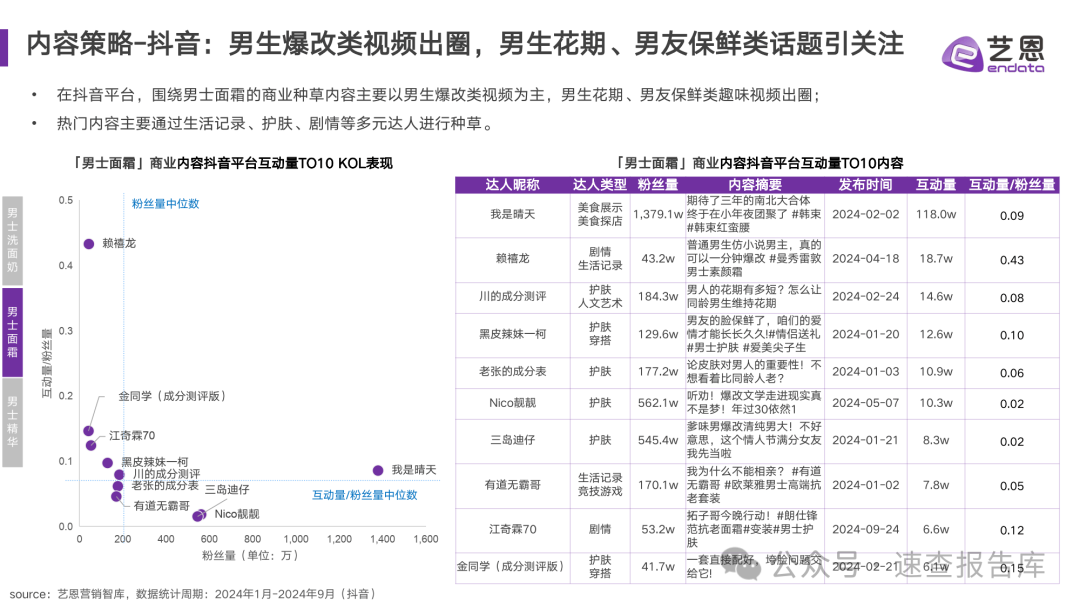
Task: Click the Nico靓靓 name cell in table
Action: coord(512,403)
